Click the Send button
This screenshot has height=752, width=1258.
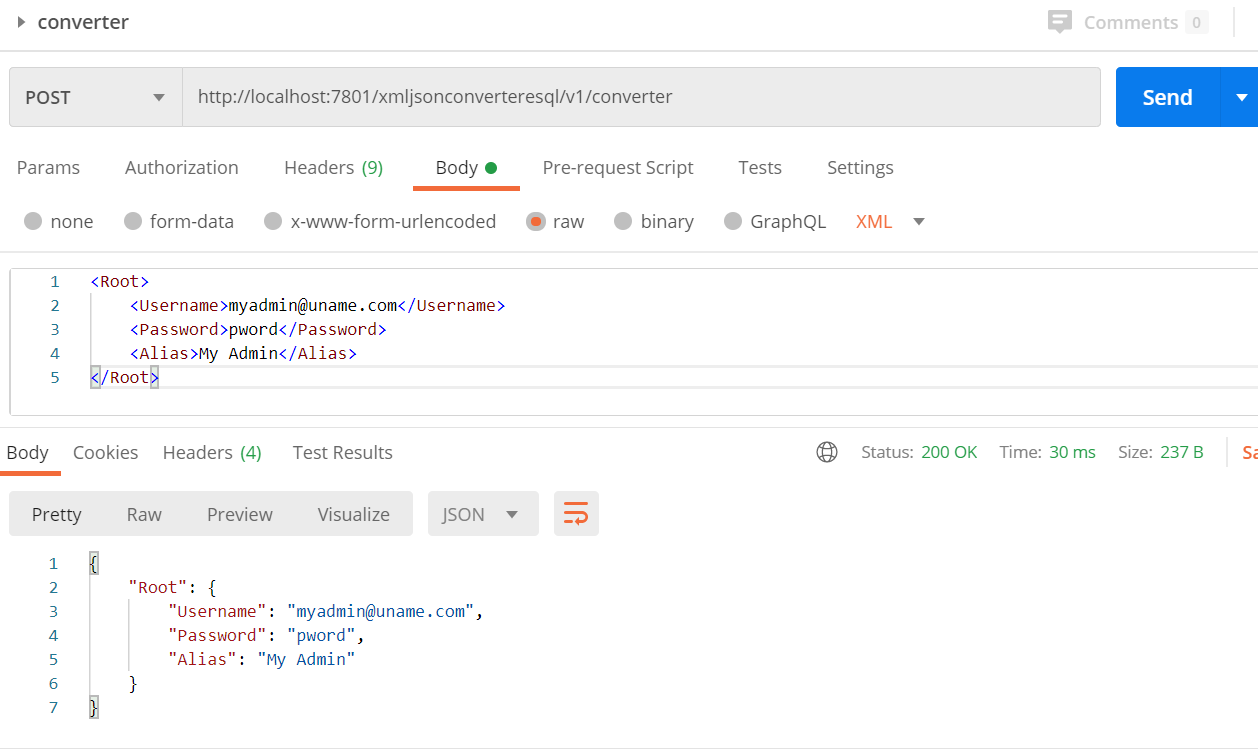tap(1166, 97)
